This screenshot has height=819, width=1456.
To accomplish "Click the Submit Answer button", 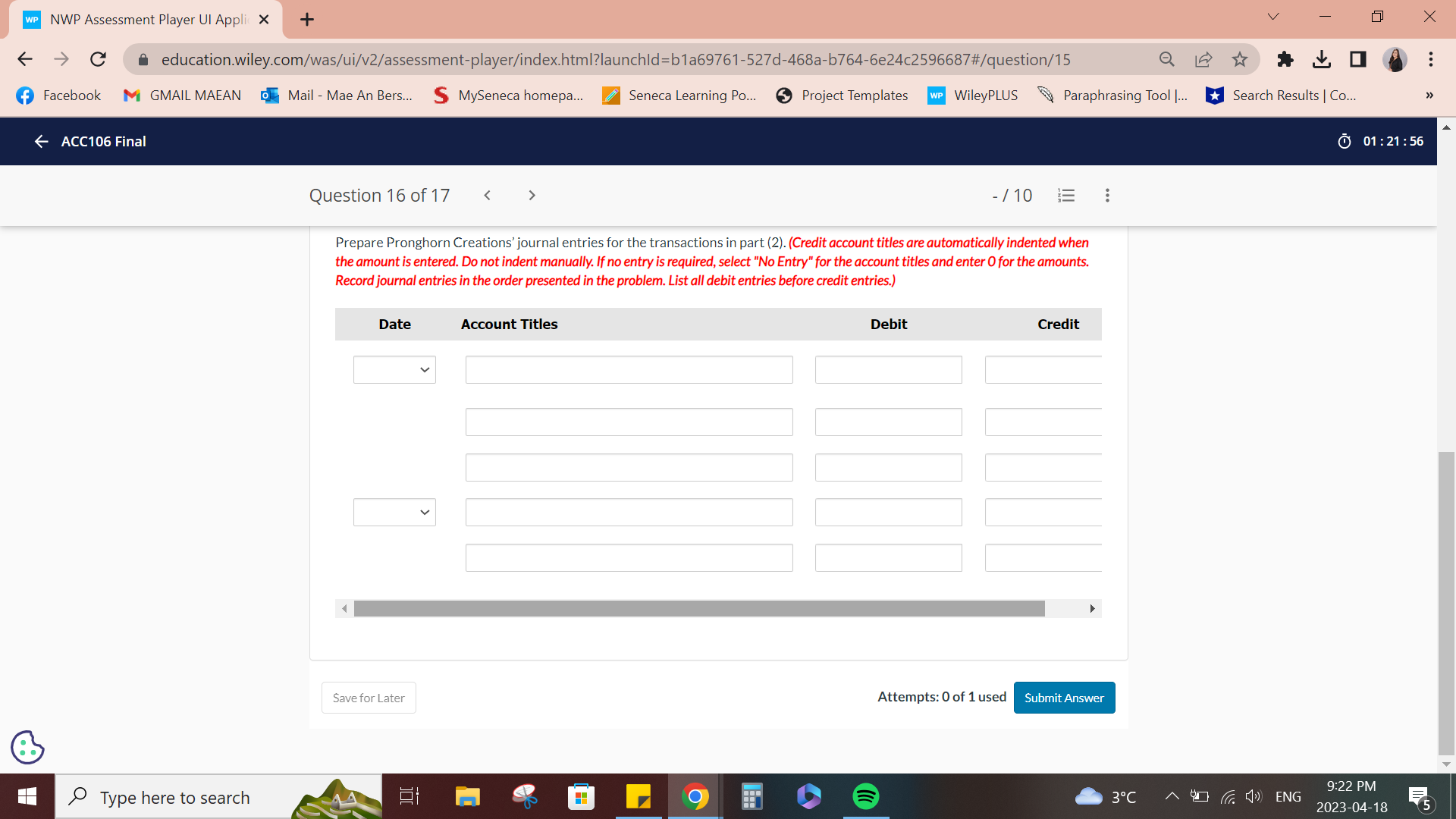I will (x=1064, y=697).
